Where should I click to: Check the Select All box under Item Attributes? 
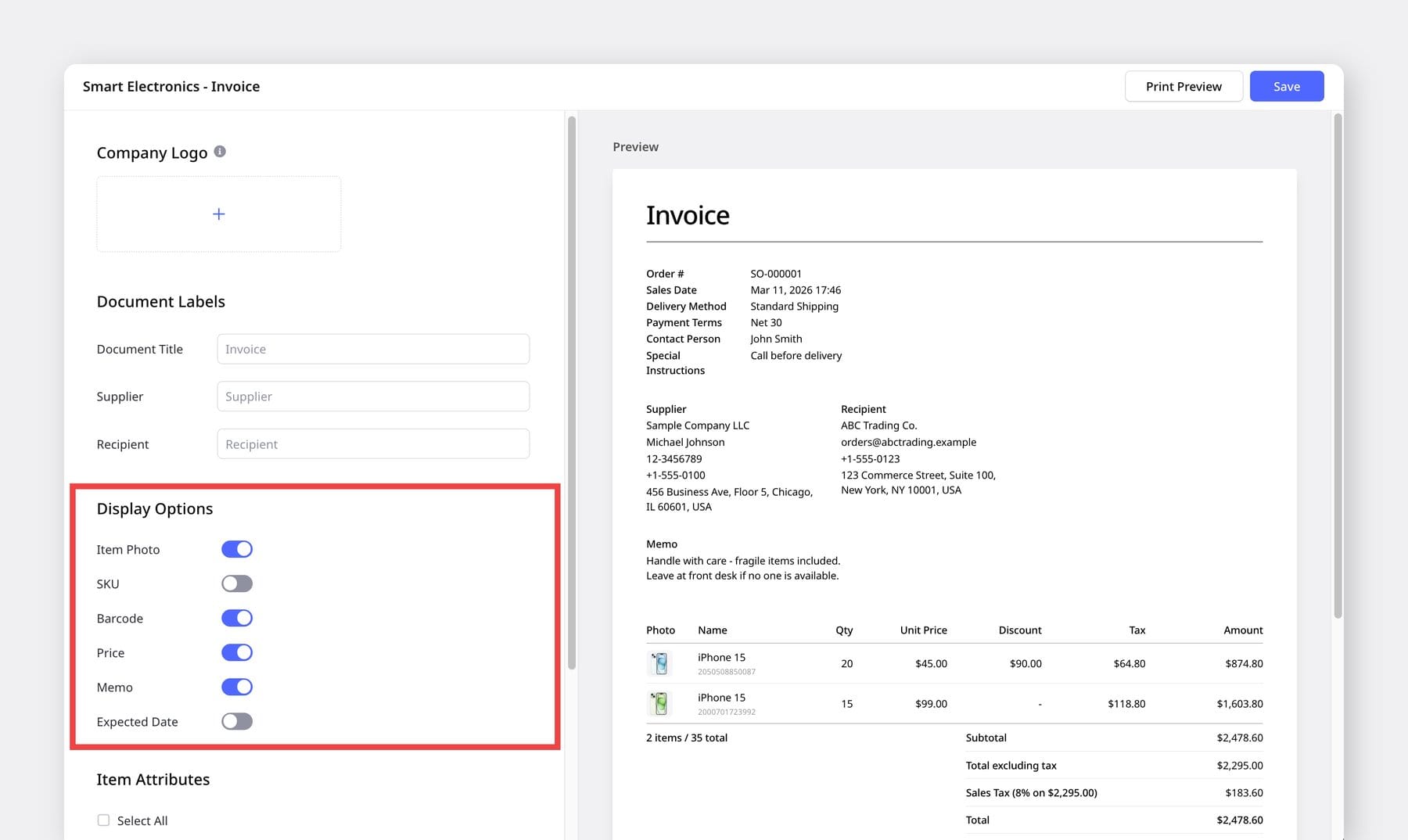pos(103,820)
